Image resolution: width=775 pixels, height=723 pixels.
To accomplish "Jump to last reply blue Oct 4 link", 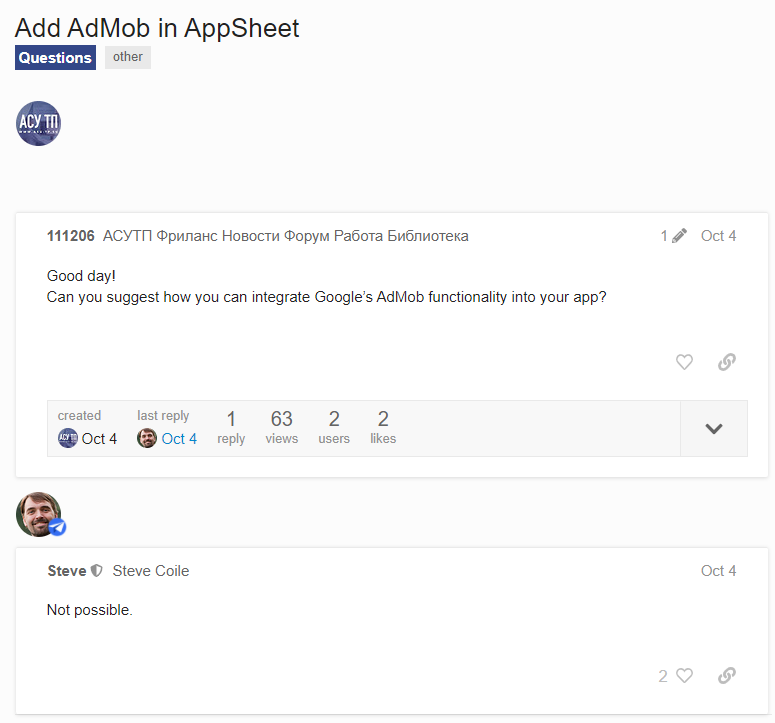I will tap(179, 439).
